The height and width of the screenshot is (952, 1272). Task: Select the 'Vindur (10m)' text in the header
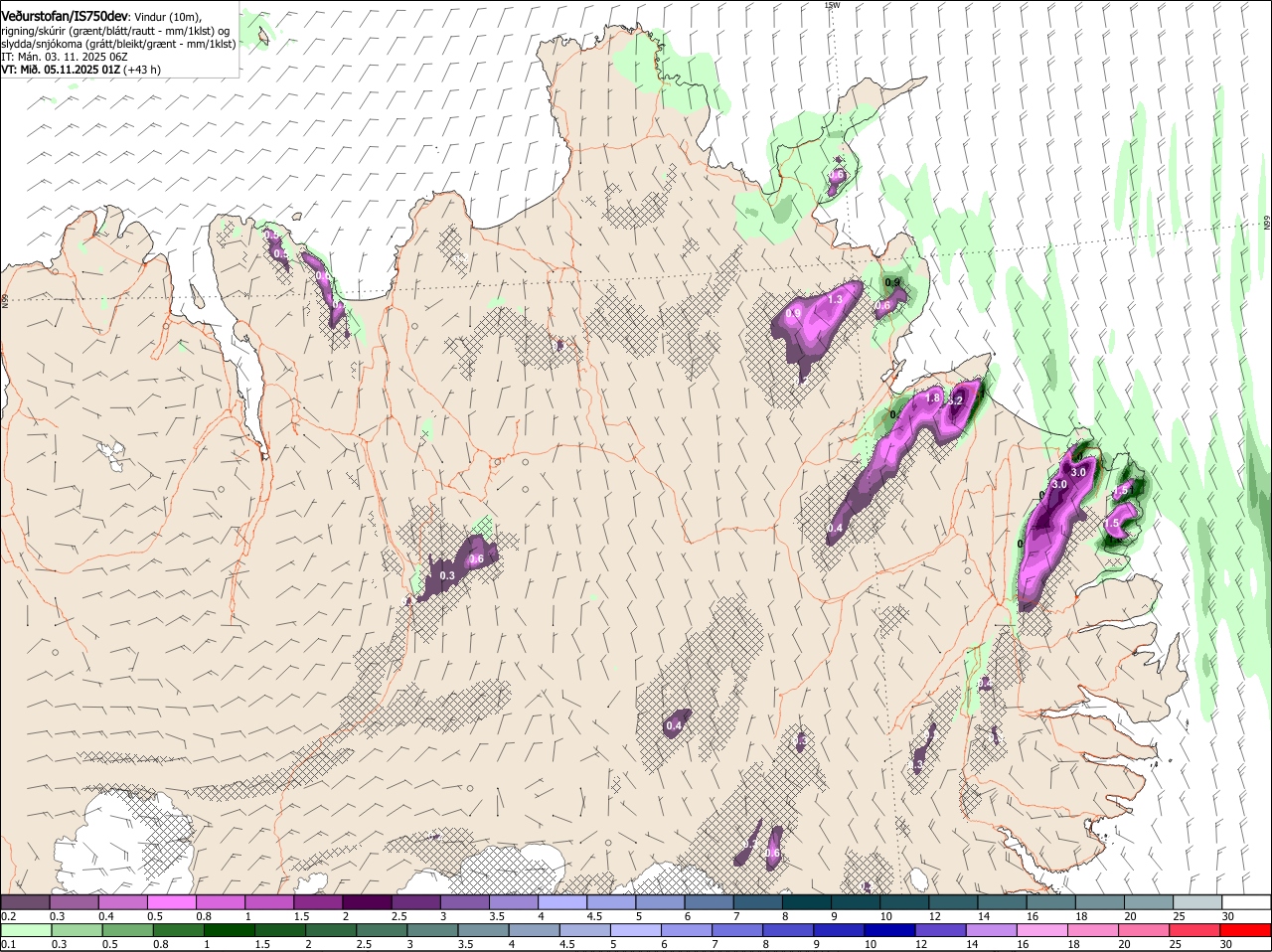[x=167, y=18]
